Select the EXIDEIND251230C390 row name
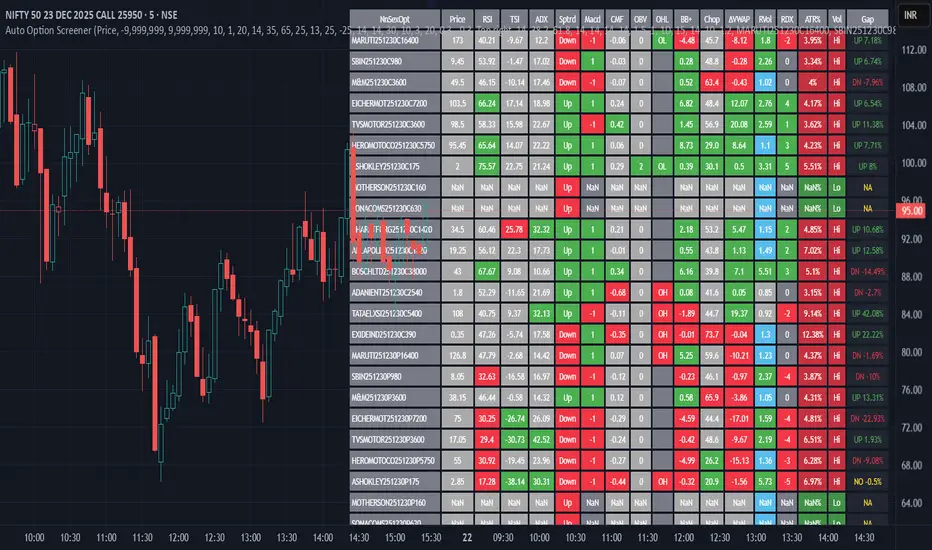This screenshot has width=932, height=550. coord(395,334)
